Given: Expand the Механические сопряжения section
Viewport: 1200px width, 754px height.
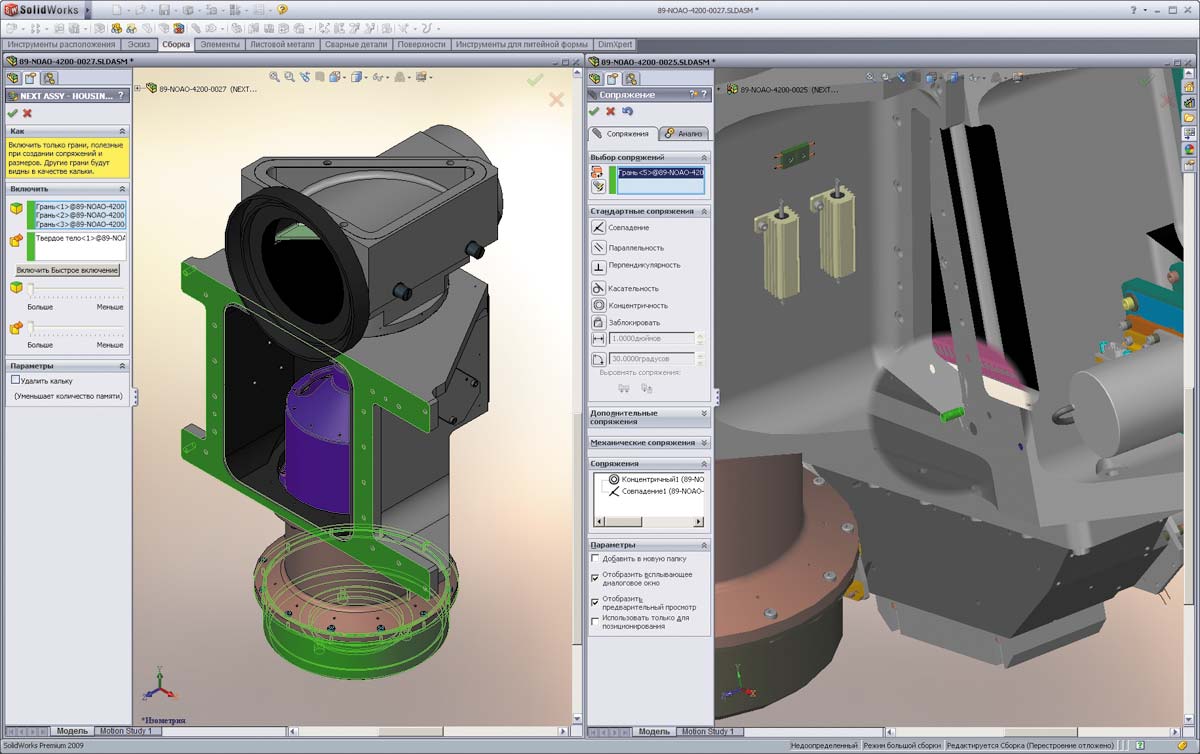Looking at the screenshot, I should tap(704, 442).
